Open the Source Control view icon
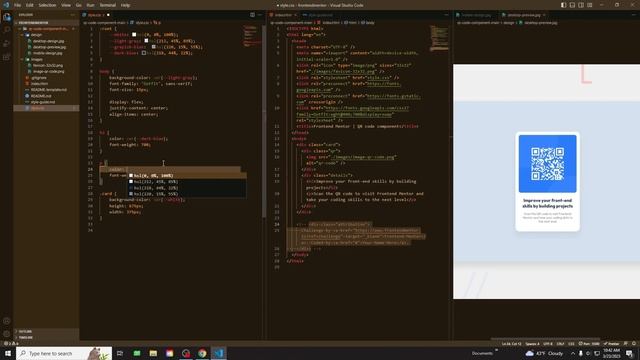The width and height of the screenshot is (640, 360). tap(7, 43)
